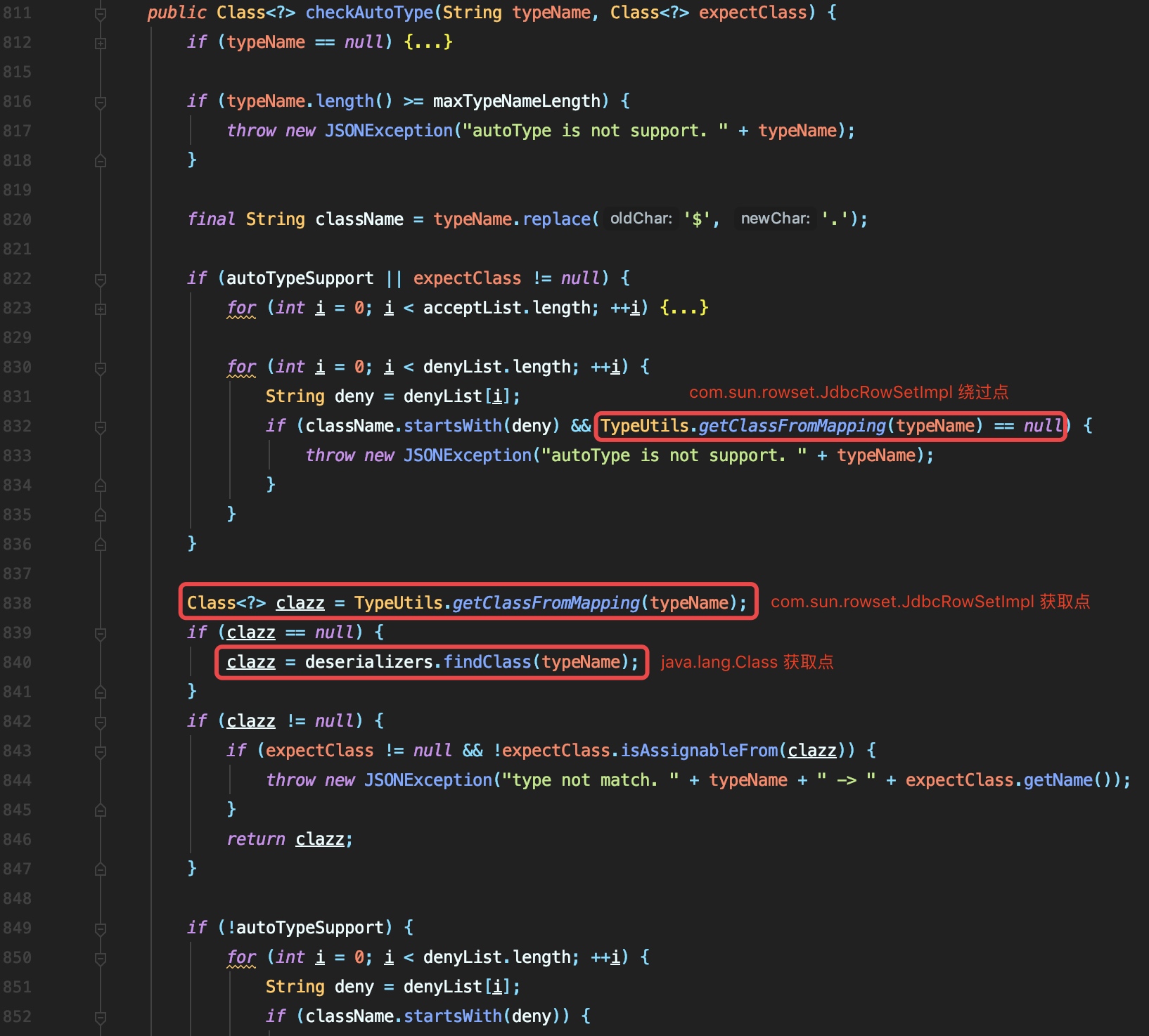Collapse clazz == null block, line 839
The height and width of the screenshot is (1036, 1149).
tap(101, 633)
